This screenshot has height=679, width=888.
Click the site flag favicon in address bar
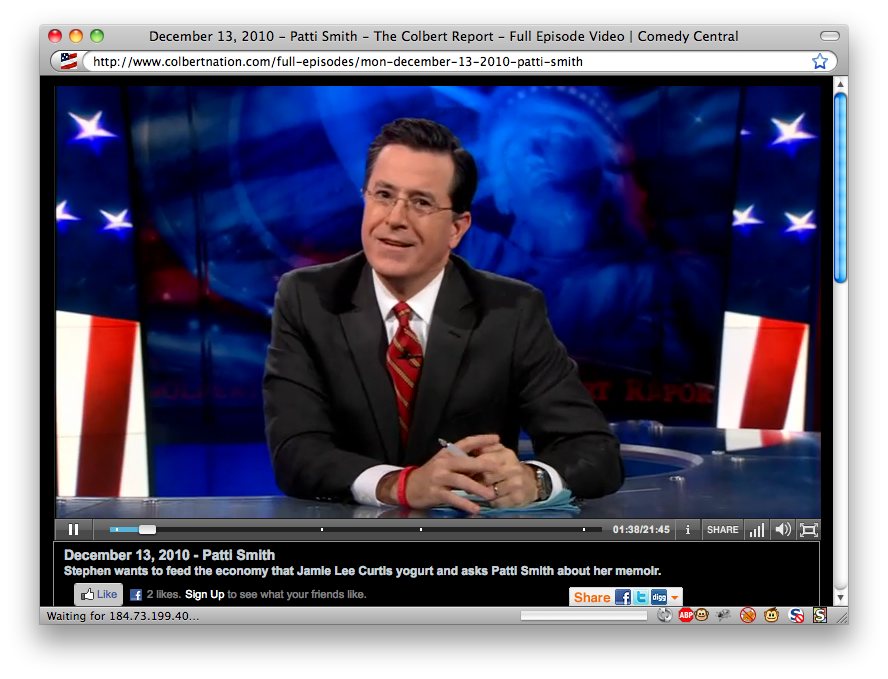coord(69,61)
